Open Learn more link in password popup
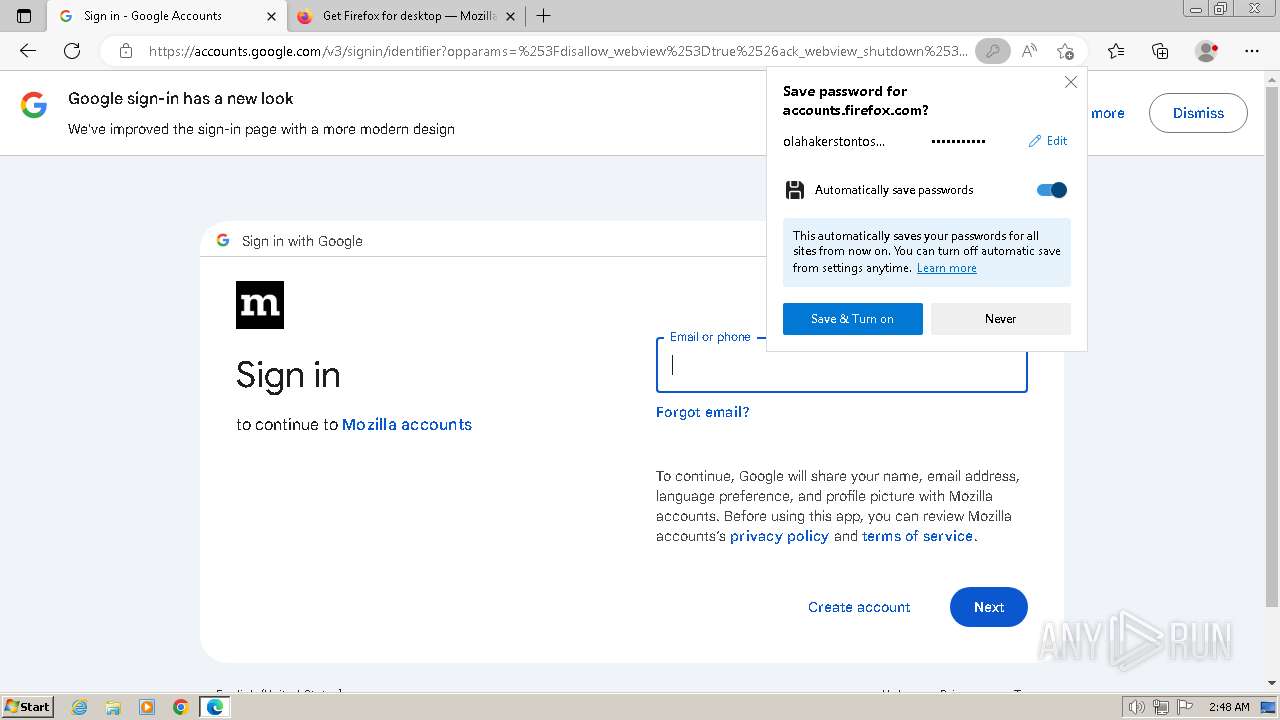The width and height of the screenshot is (1280, 720). [946, 268]
